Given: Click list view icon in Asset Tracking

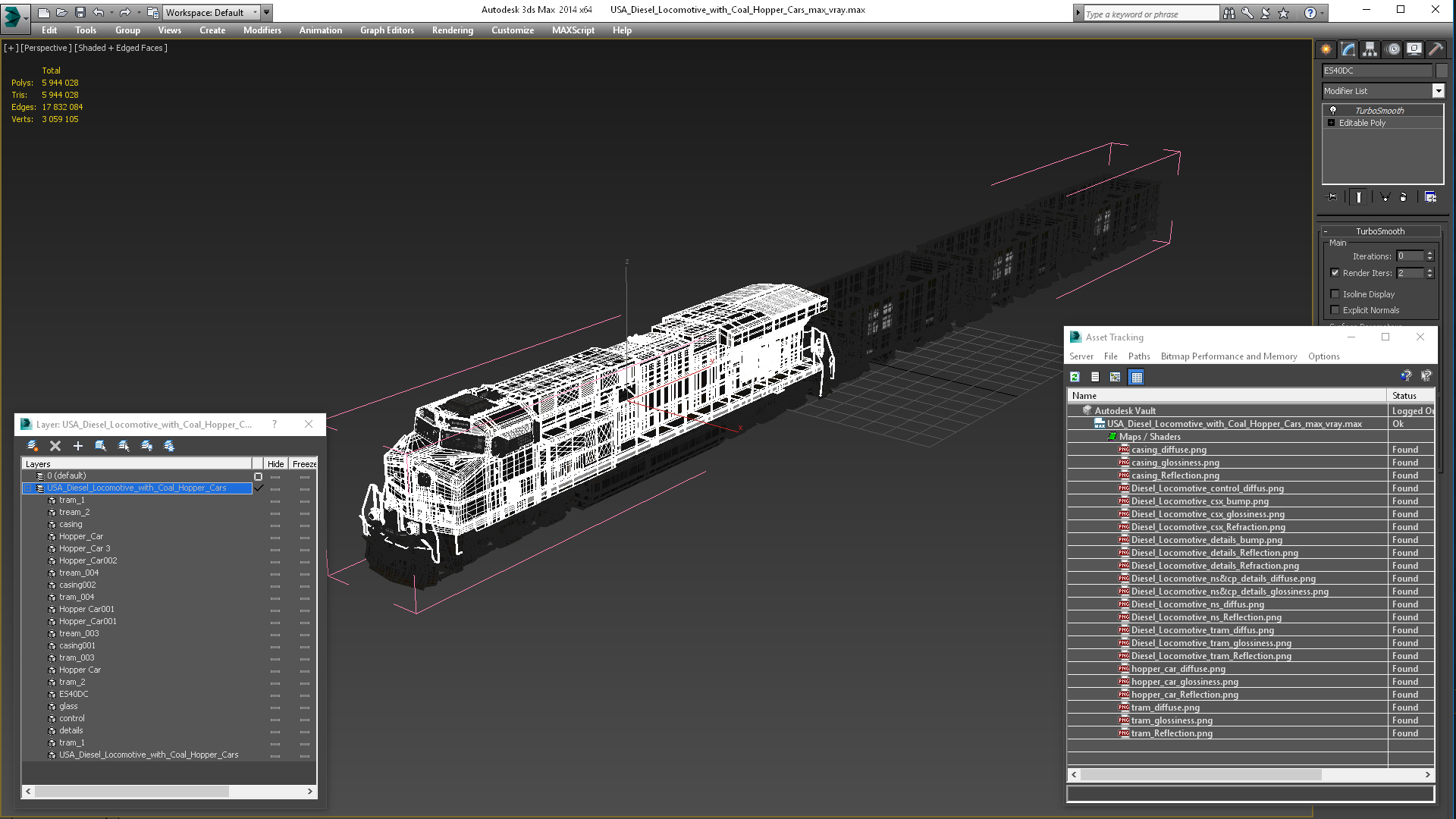Looking at the screenshot, I should (1095, 377).
